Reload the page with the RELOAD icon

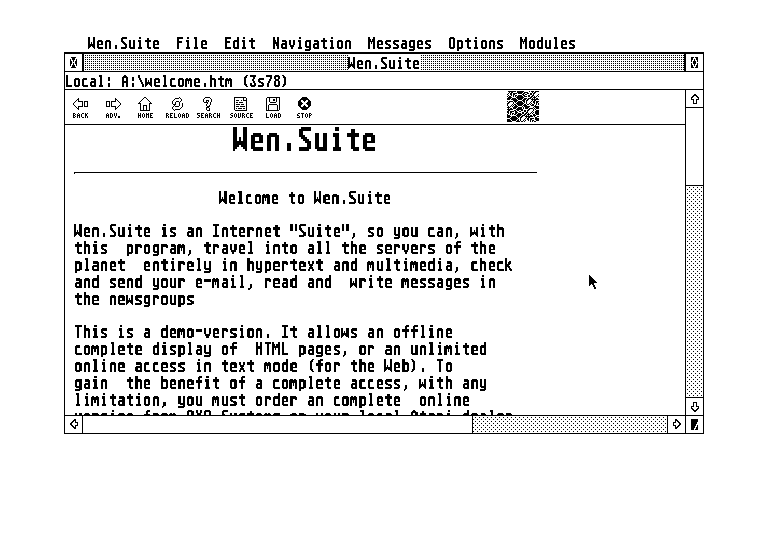[177, 107]
